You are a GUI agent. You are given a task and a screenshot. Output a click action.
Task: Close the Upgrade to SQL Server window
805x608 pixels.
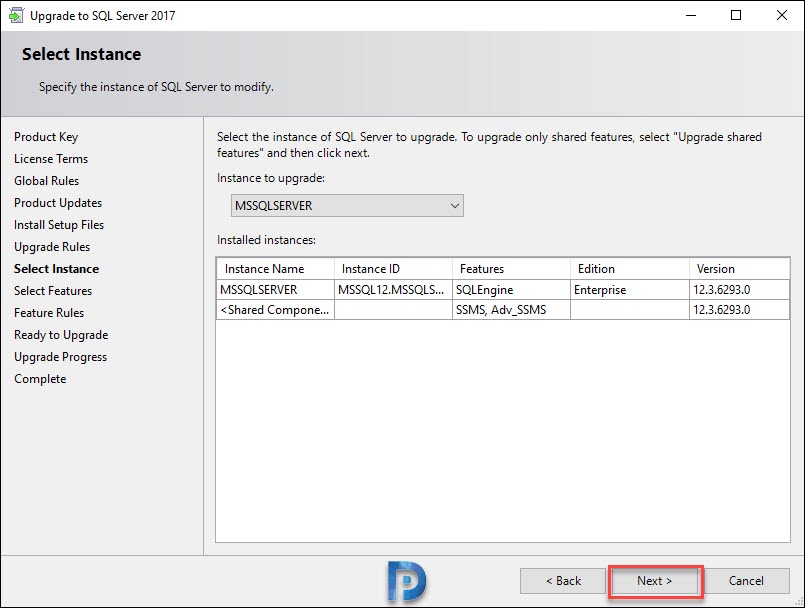pyautogui.click(x=781, y=15)
